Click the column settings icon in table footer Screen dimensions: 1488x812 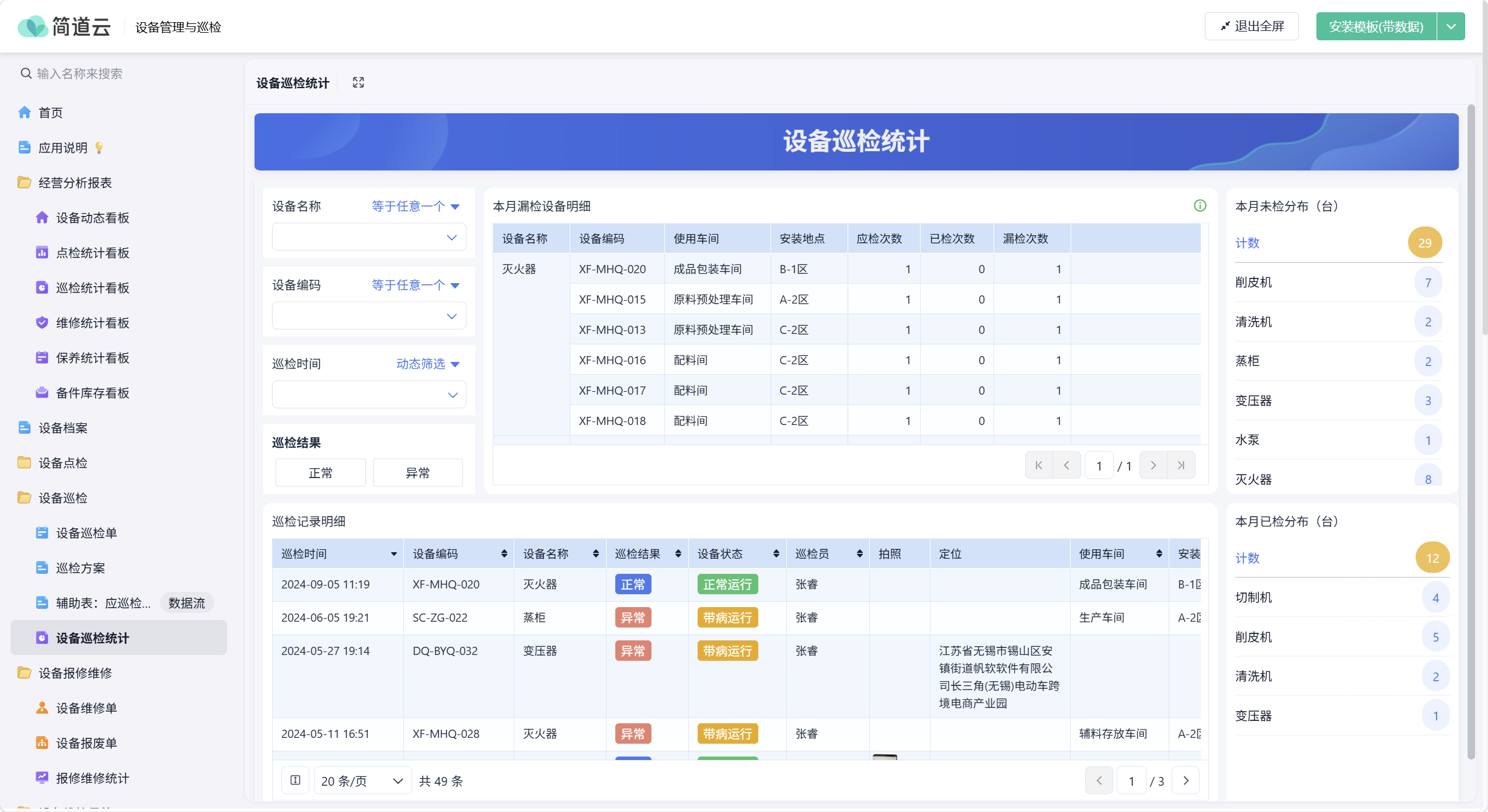pyautogui.click(x=295, y=780)
